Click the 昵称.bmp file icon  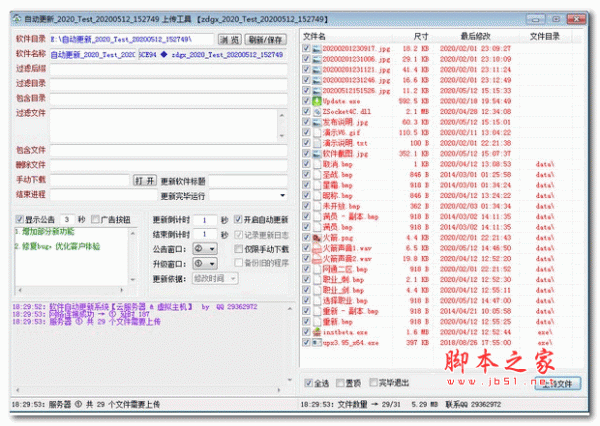[x=316, y=196]
